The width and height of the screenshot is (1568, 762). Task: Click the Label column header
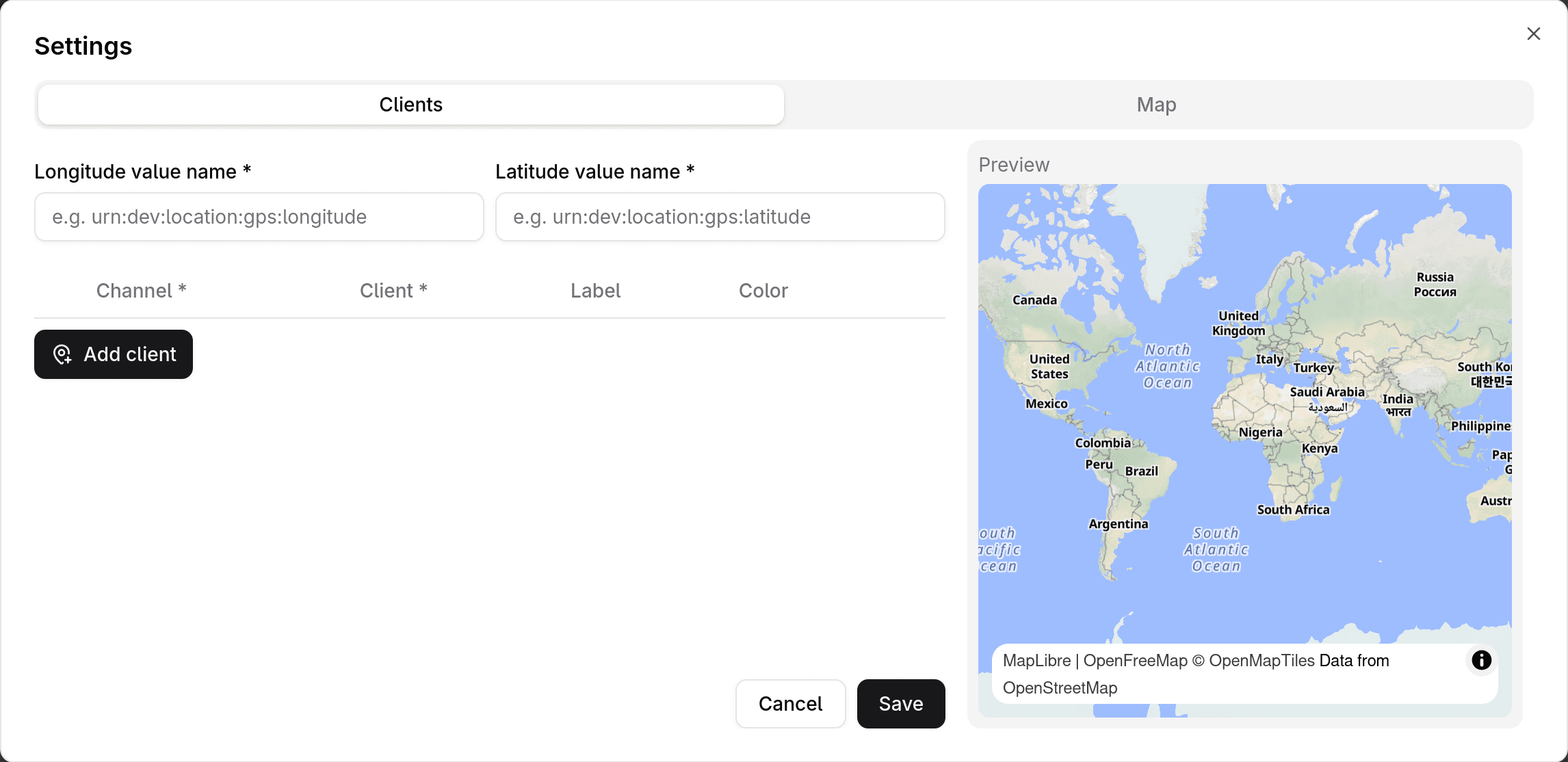[594, 290]
